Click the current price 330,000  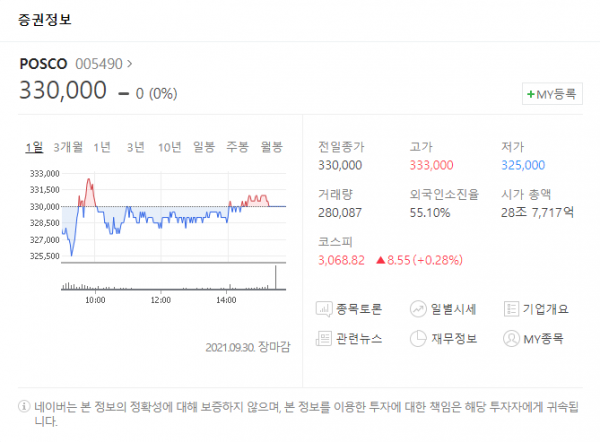click(x=63, y=90)
